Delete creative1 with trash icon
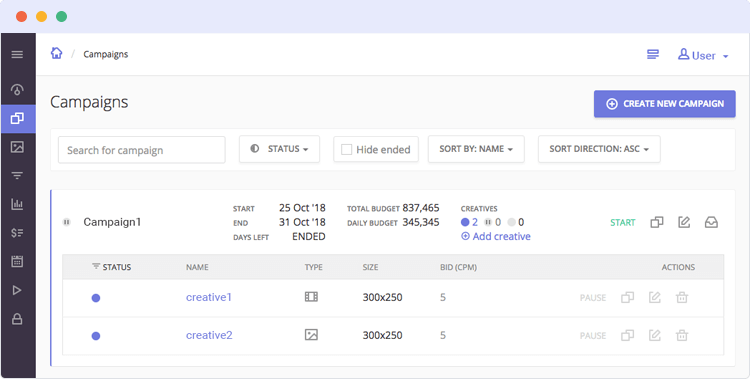 click(x=682, y=297)
